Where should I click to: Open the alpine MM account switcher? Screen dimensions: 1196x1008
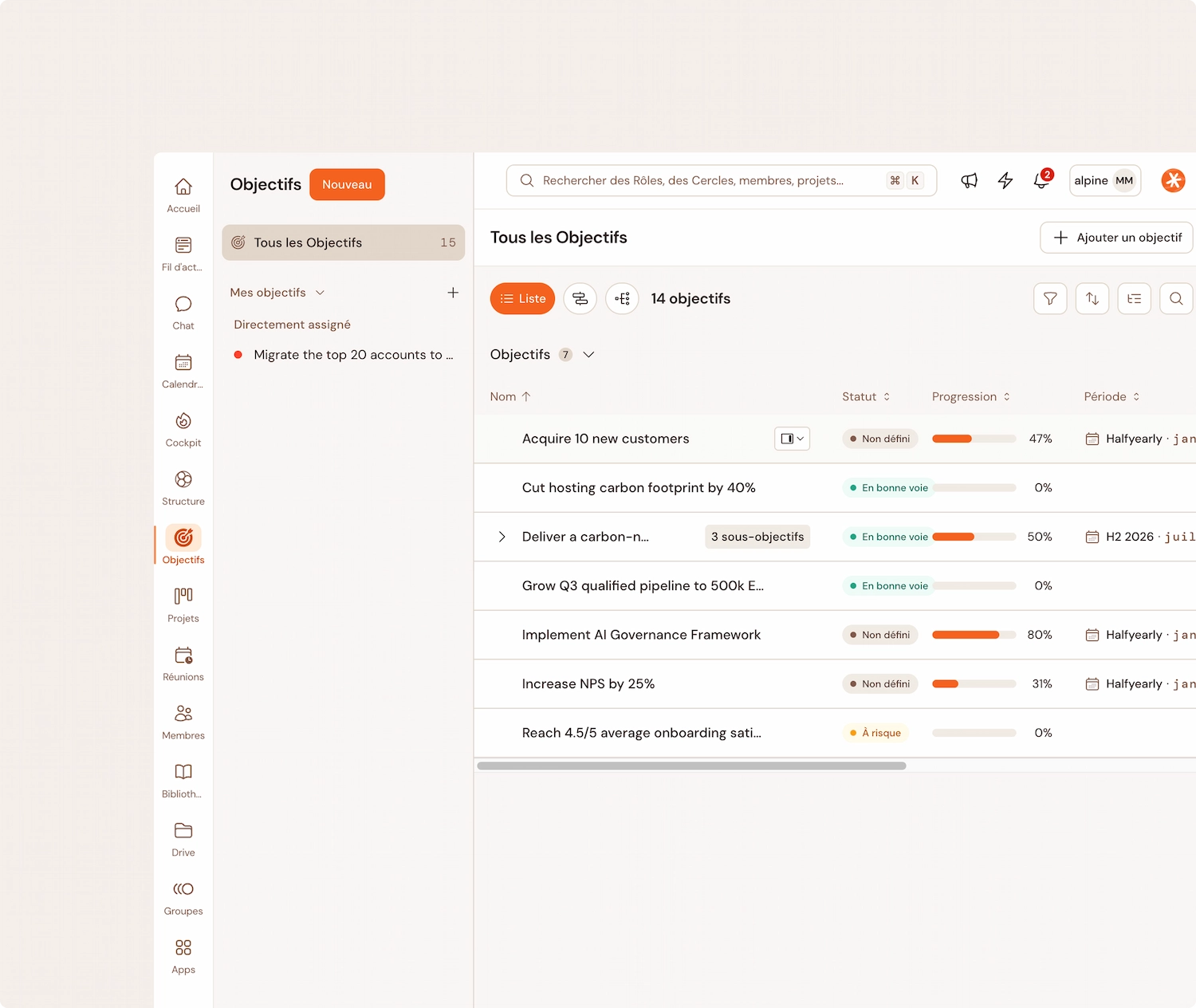click(x=1105, y=180)
